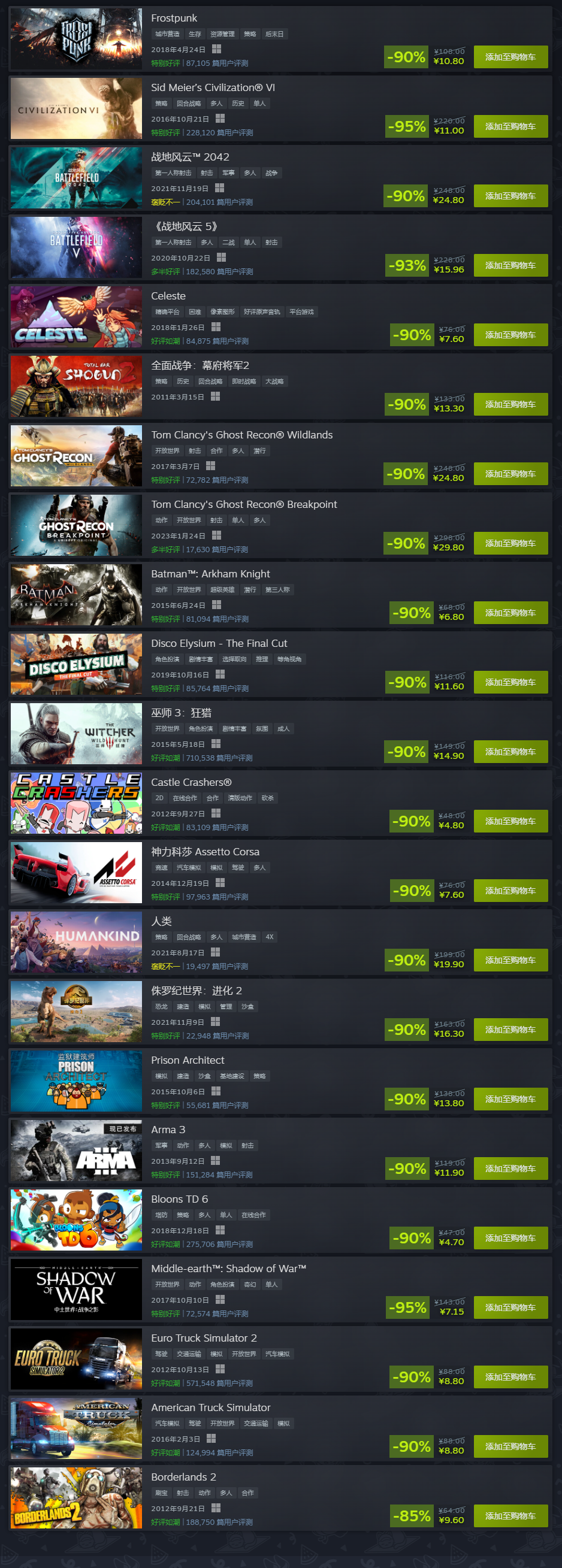Click the Windows icon beside Borderlands 2's release date

[x=216, y=1507]
